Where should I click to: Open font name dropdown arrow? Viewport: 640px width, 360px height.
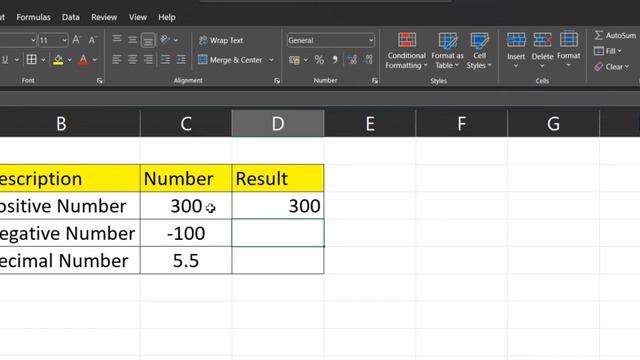(x=33, y=40)
